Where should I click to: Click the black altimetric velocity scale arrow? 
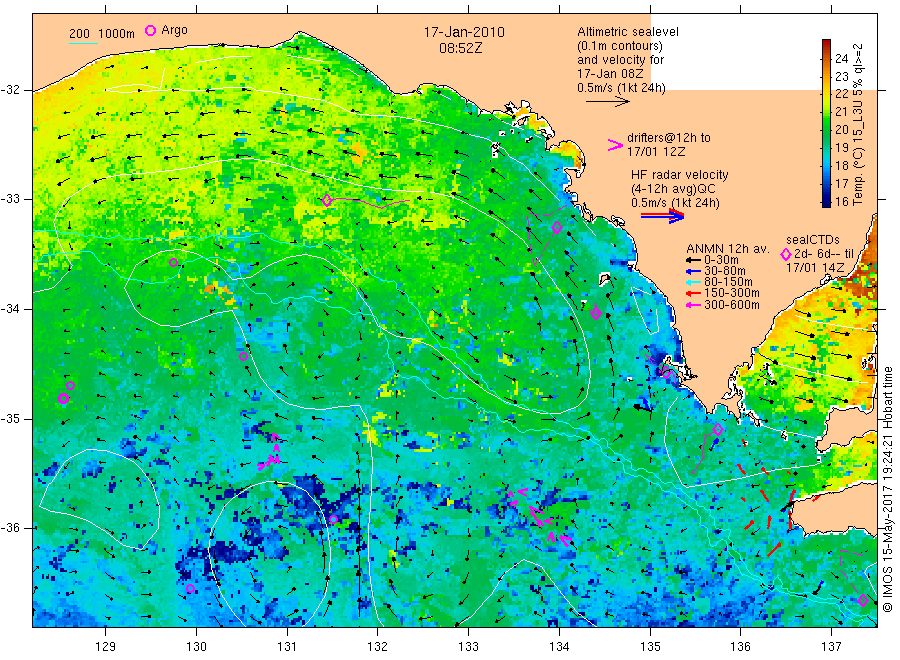pos(608,102)
